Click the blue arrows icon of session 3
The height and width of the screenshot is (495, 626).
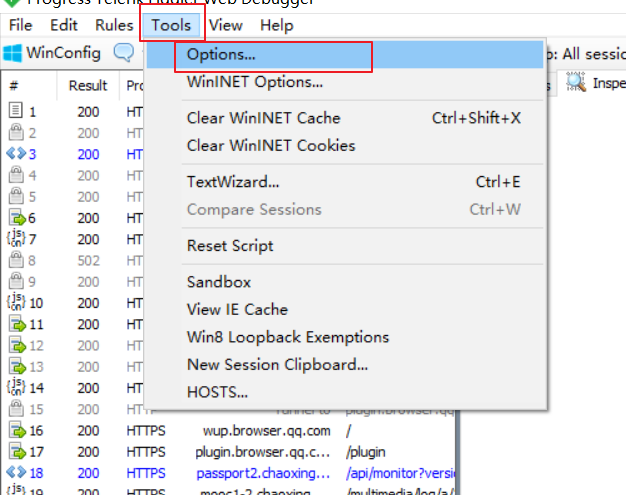(x=16, y=153)
